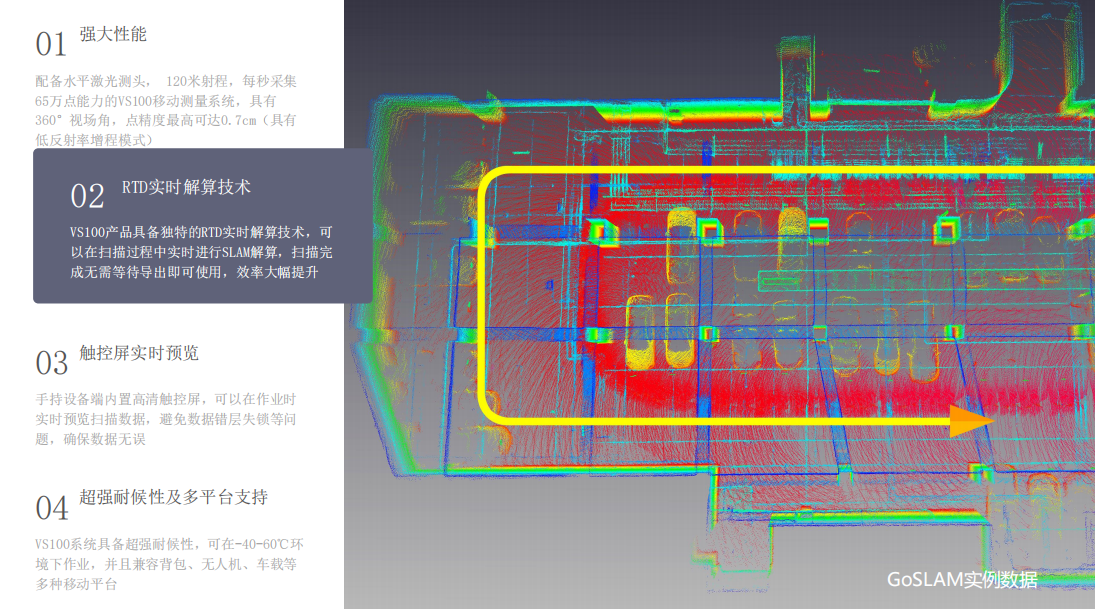Click the large number 02

click(x=87, y=196)
